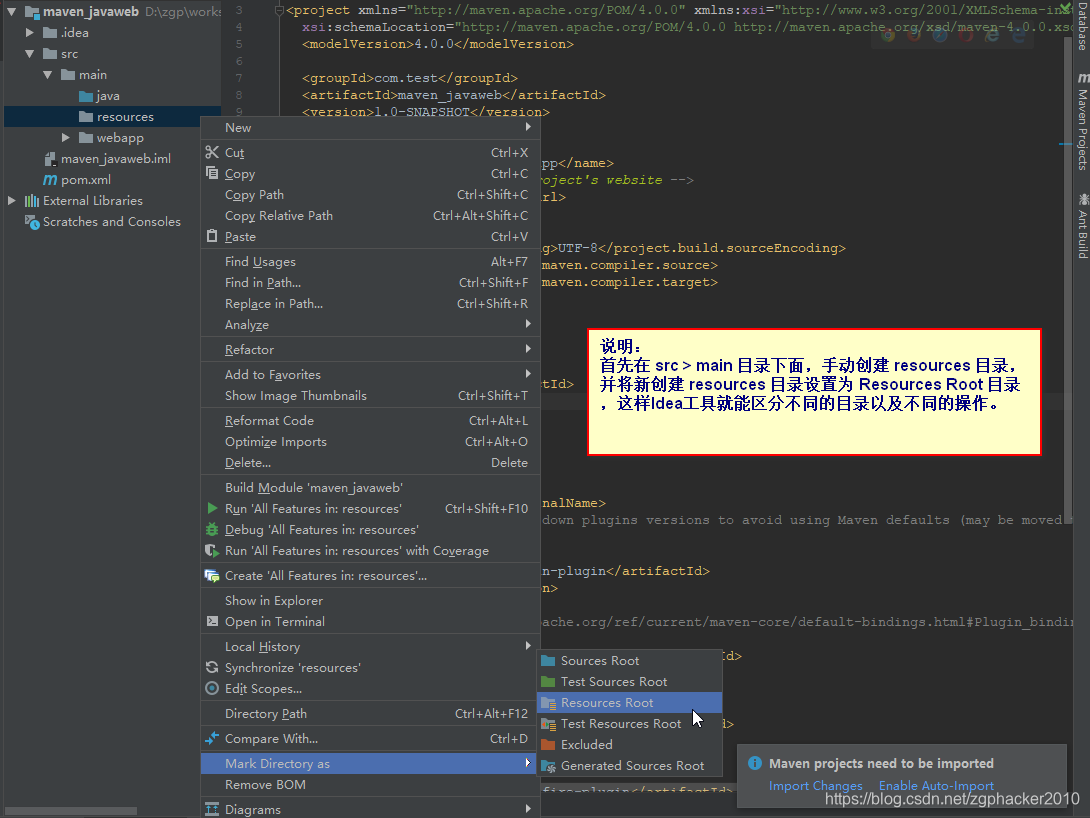Choose Reformat Code menu item

pyautogui.click(x=371, y=420)
